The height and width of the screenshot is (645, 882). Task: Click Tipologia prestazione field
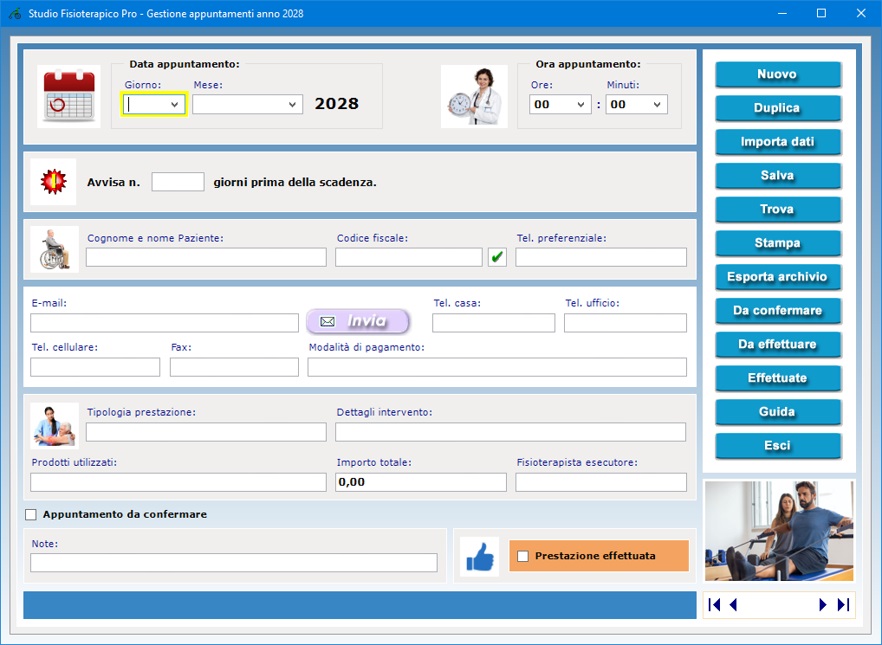click(x=206, y=432)
